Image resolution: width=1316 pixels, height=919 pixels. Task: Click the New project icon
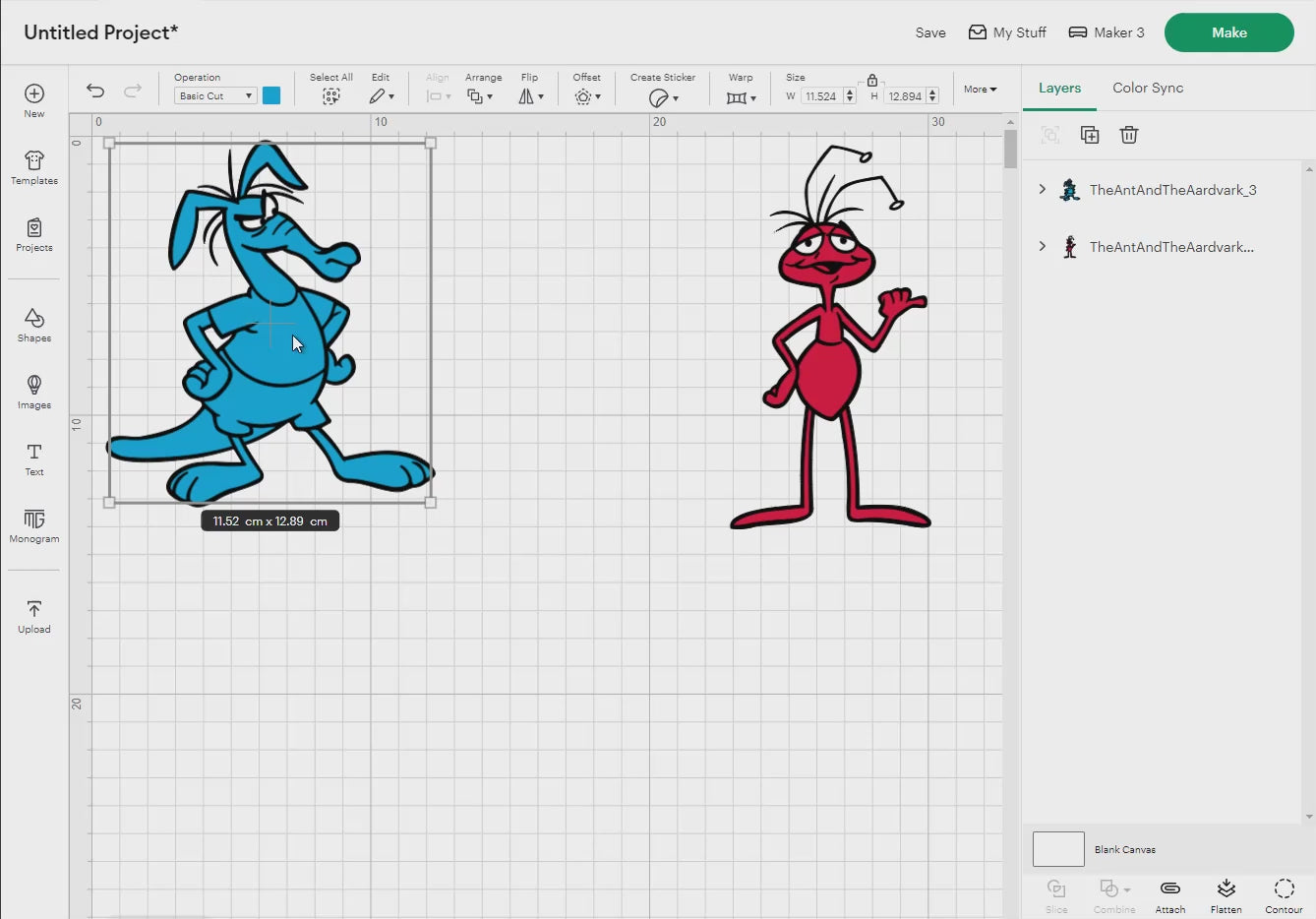[x=34, y=93]
